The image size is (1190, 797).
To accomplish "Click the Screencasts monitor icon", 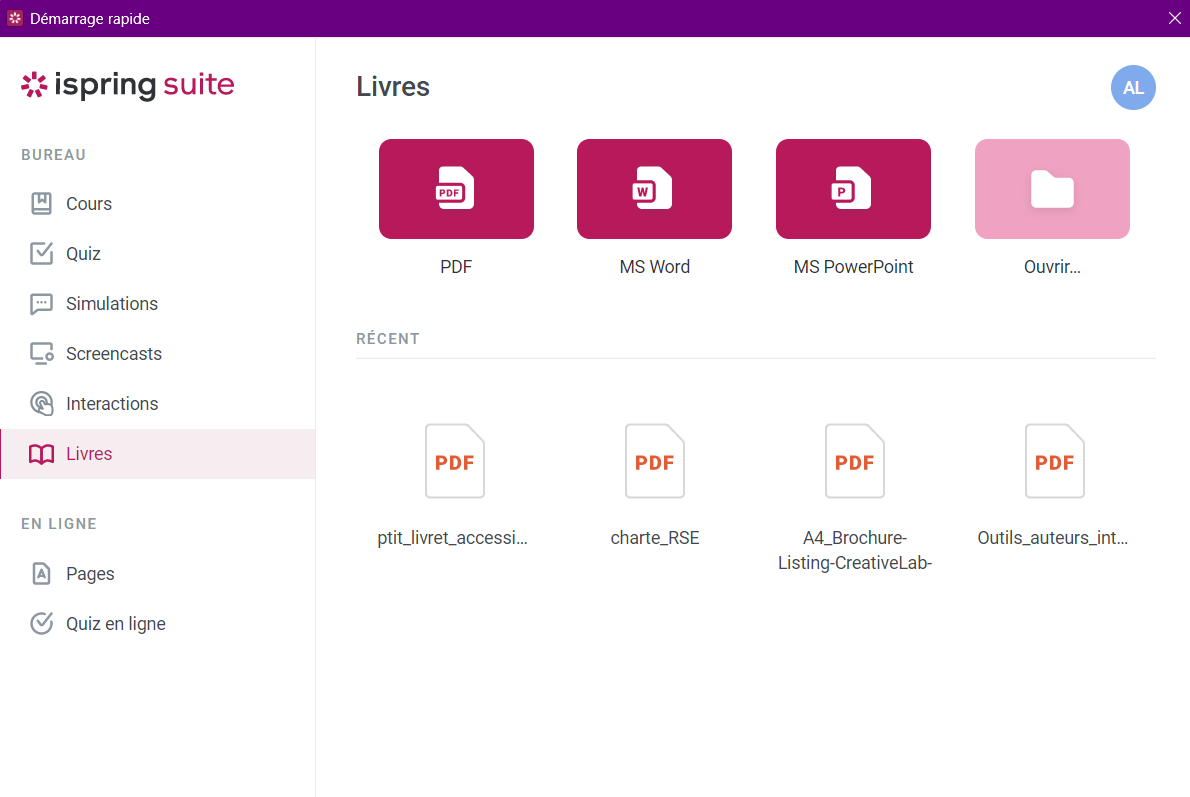I will 41,354.
